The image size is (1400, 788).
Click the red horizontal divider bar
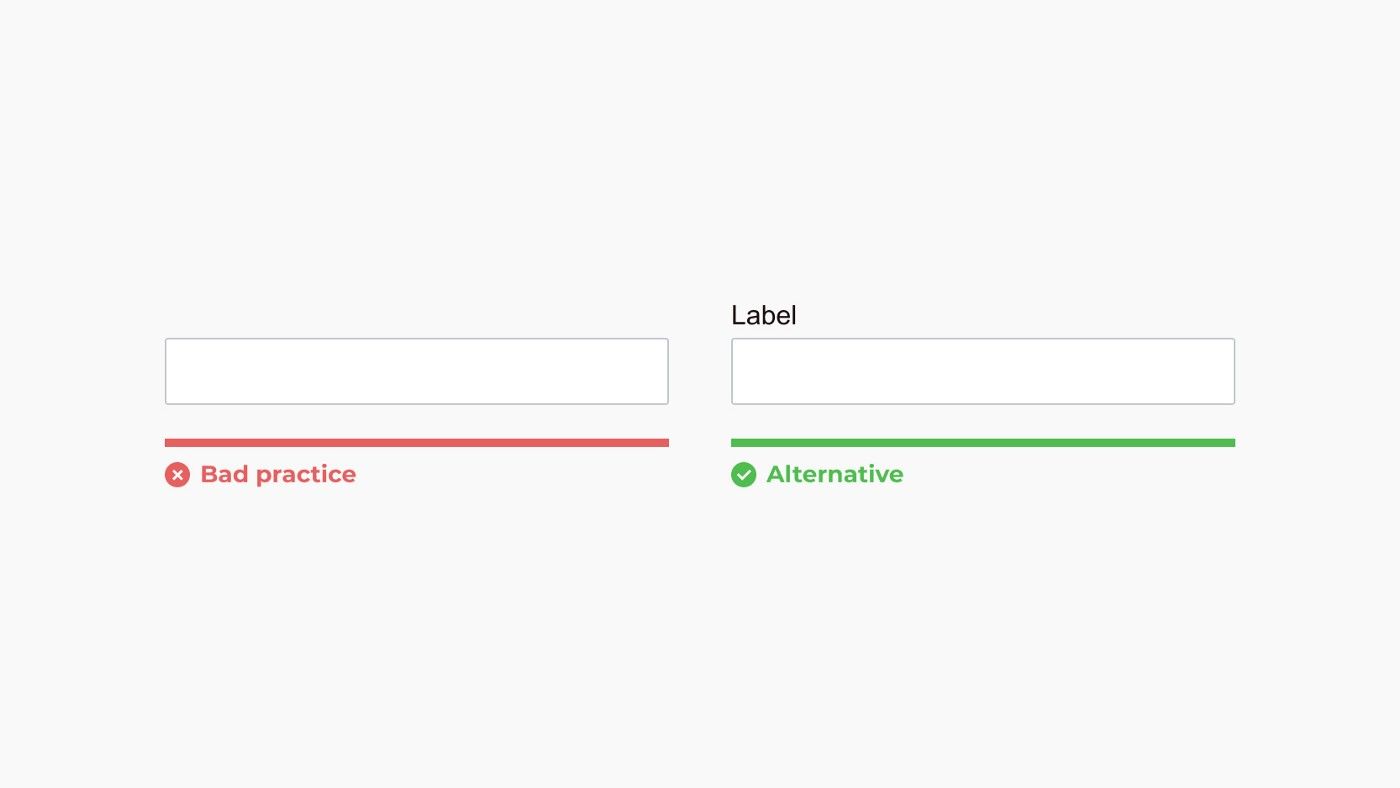point(417,443)
